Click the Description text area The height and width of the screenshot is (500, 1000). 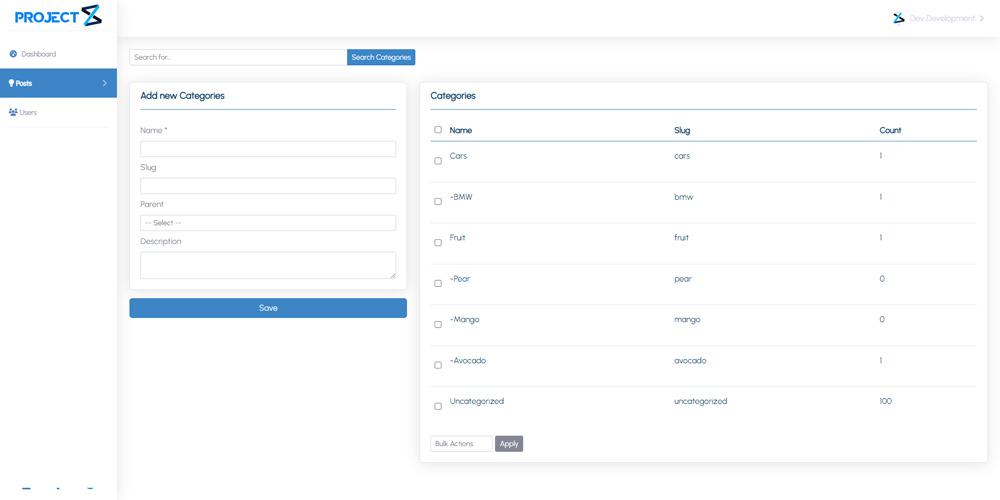pyautogui.click(x=268, y=265)
